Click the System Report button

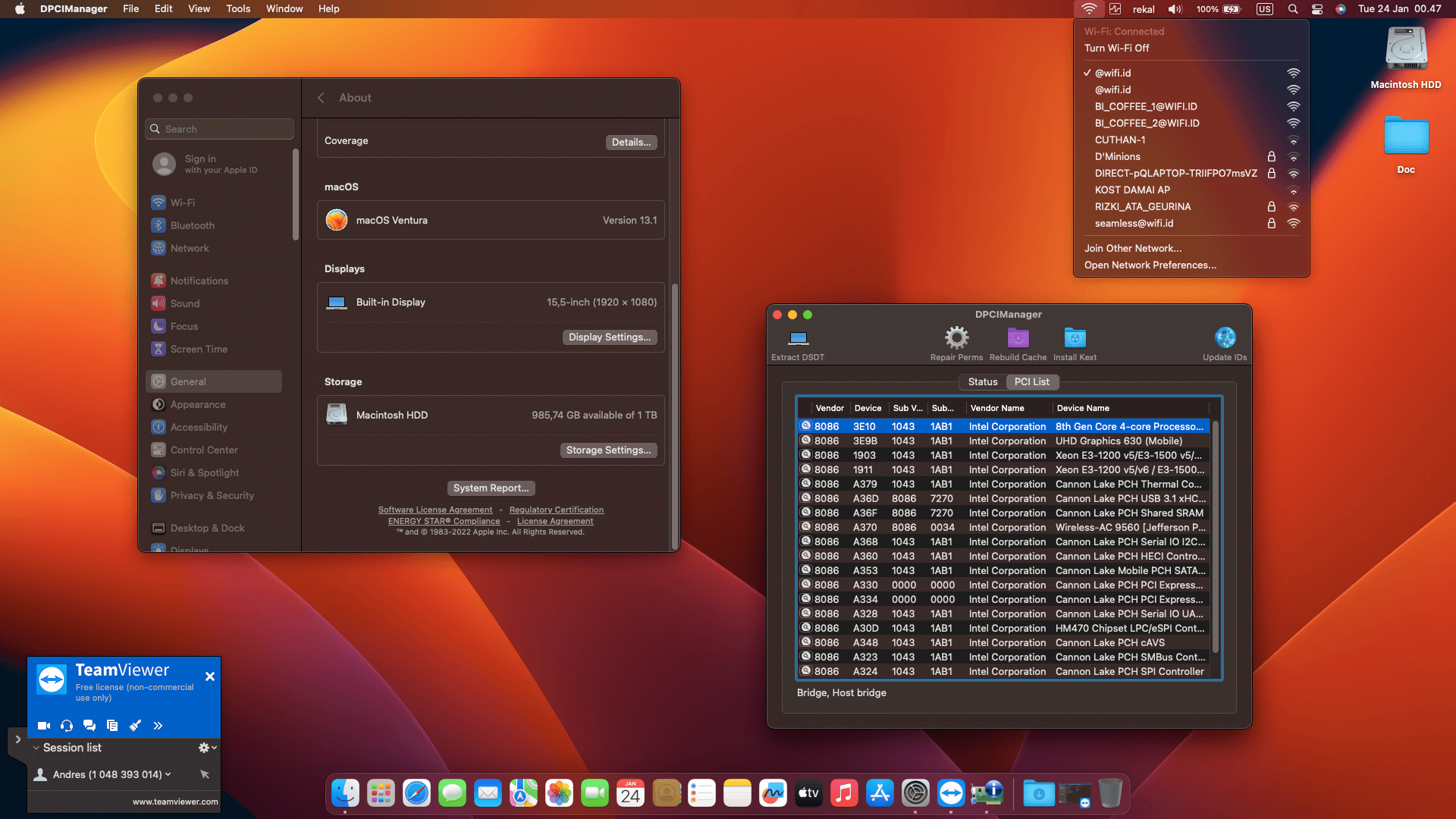tap(491, 488)
